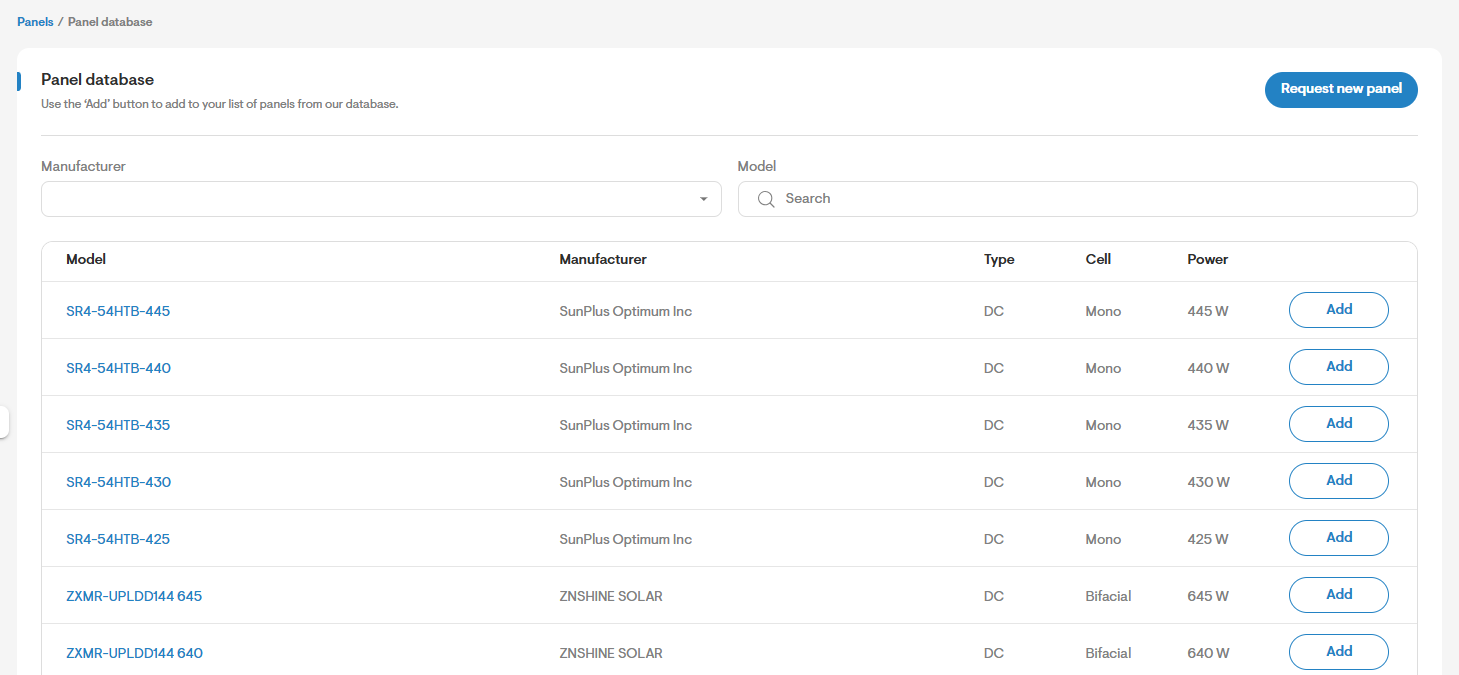The image size is (1459, 675).
Task: Click the Model column header
Action: coord(86,259)
